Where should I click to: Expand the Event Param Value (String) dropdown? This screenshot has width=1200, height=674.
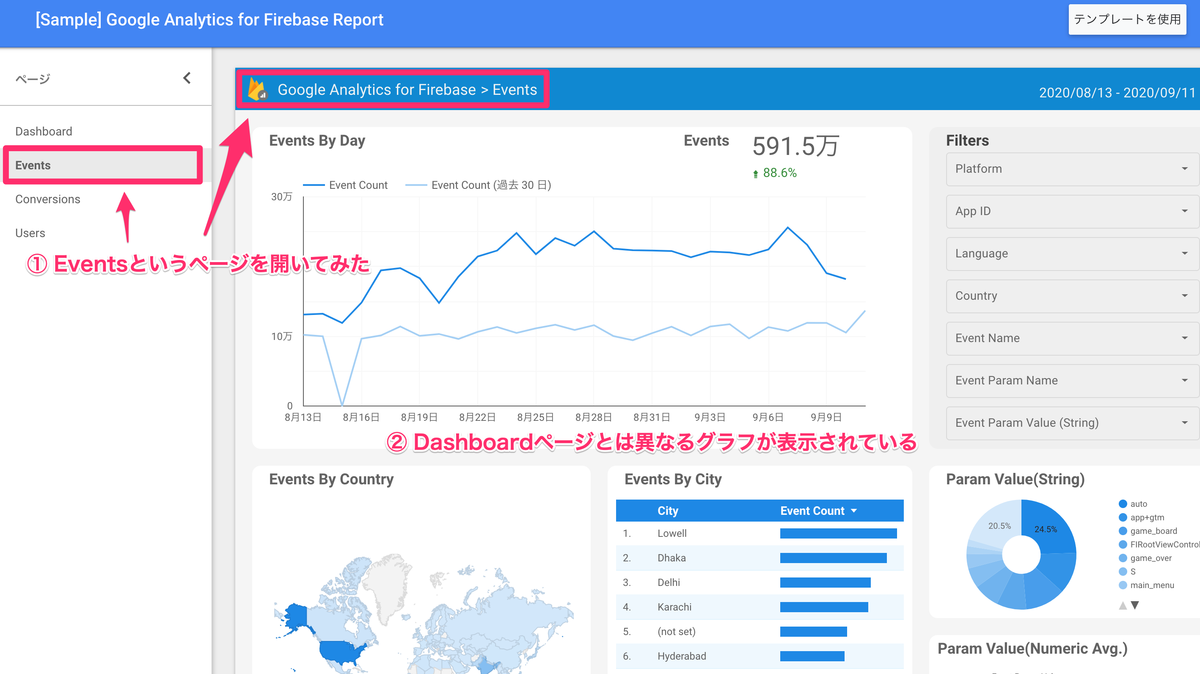(x=1072, y=422)
